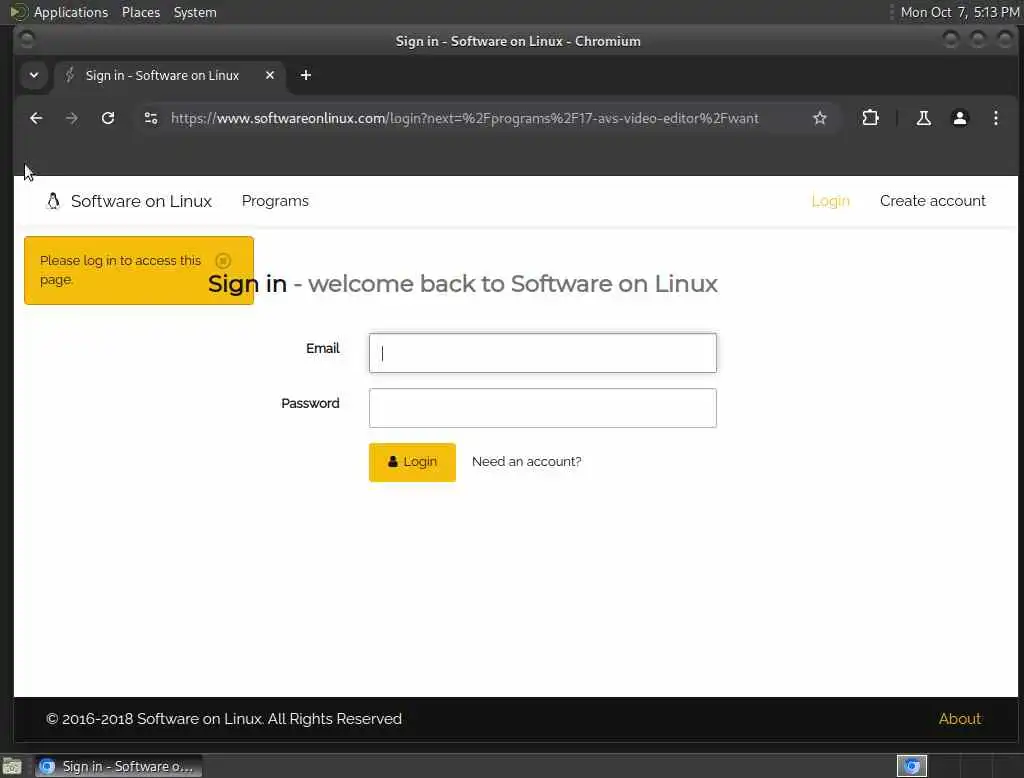
Task: Click the clock in the top panel
Action: tap(959, 12)
